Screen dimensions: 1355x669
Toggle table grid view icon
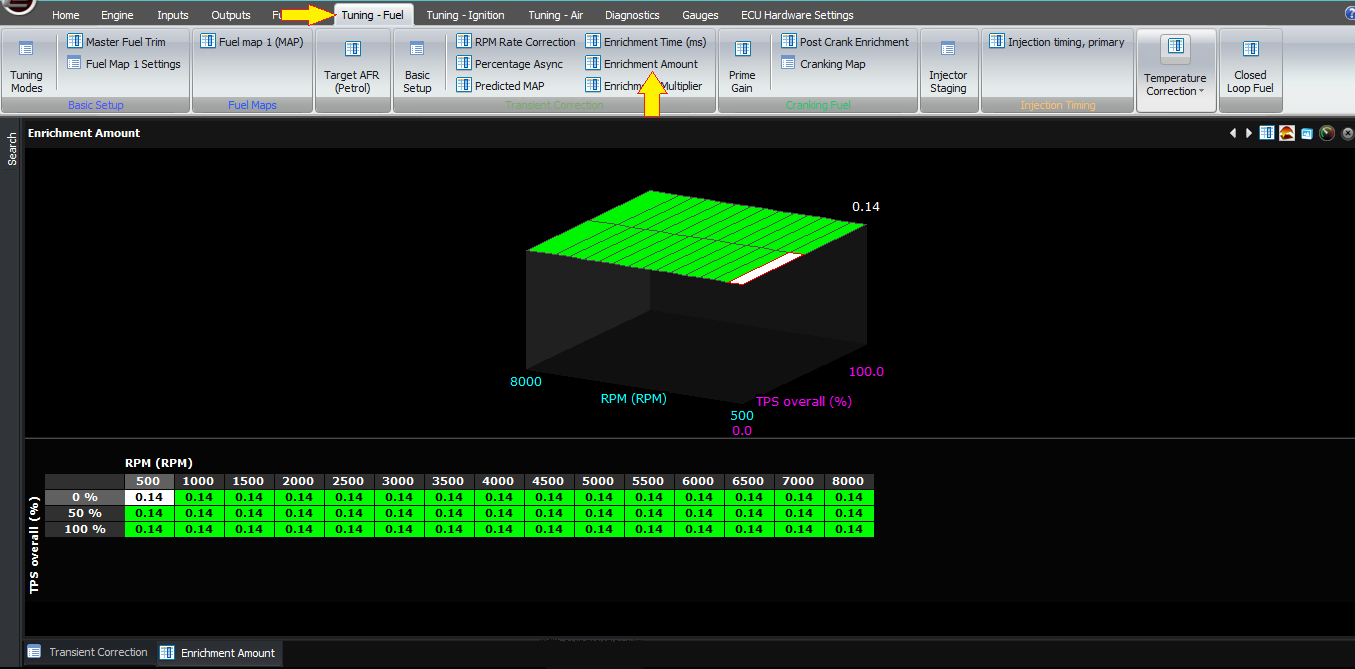click(x=1267, y=133)
